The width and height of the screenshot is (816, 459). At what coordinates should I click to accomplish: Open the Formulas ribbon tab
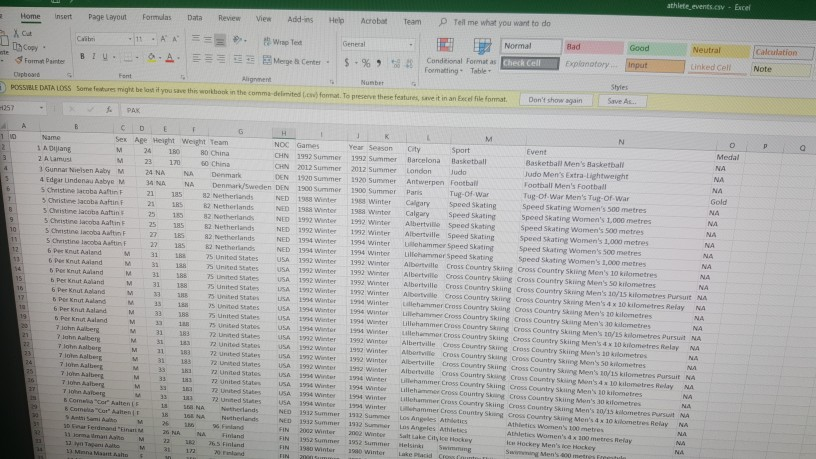click(157, 18)
